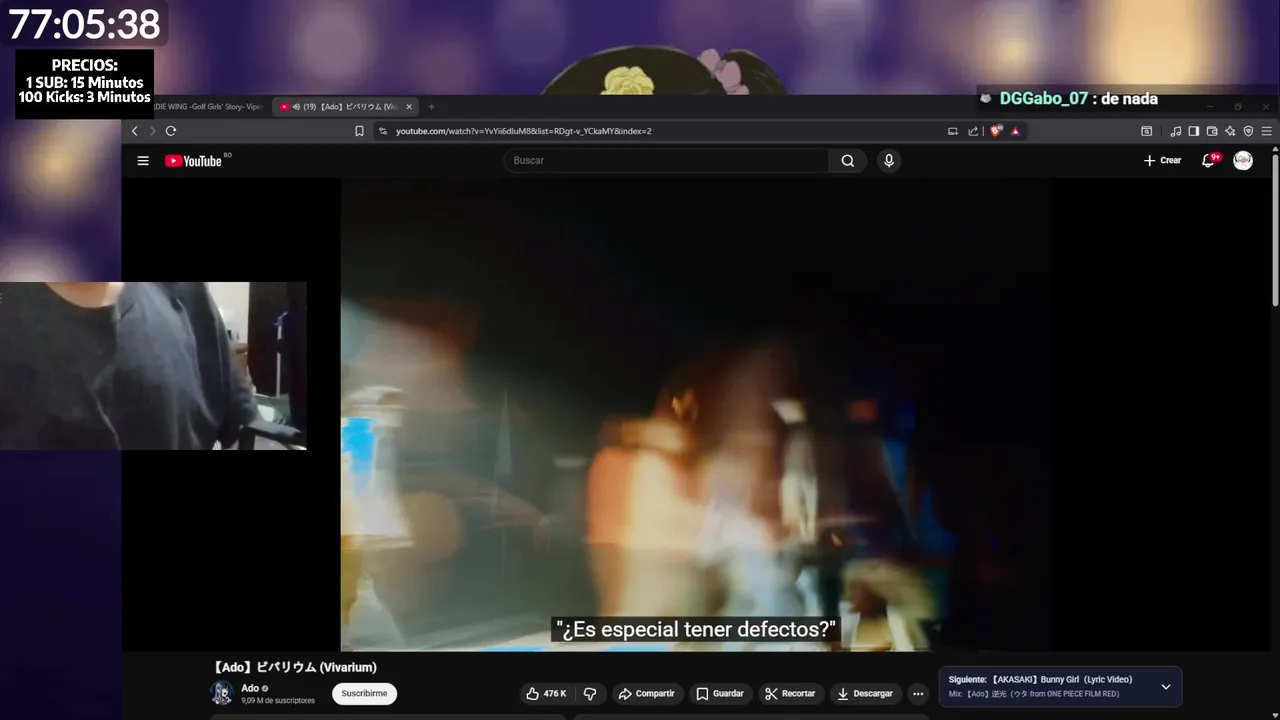The width and height of the screenshot is (1280, 720).
Task: Click the Siguiente Bunny Girl next video text
Action: click(x=1040, y=679)
